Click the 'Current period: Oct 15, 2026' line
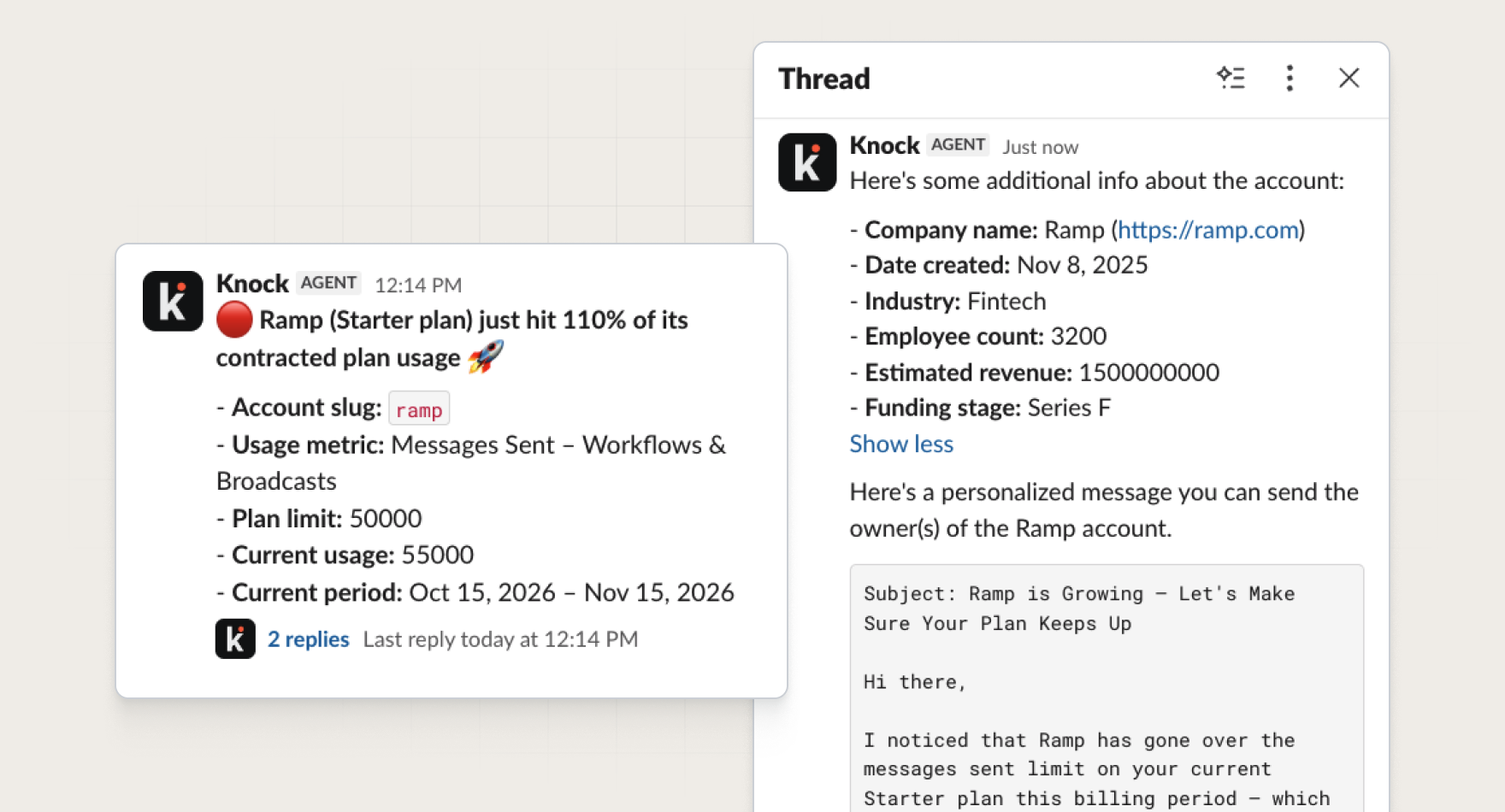1505x812 pixels. pos(475,592)
